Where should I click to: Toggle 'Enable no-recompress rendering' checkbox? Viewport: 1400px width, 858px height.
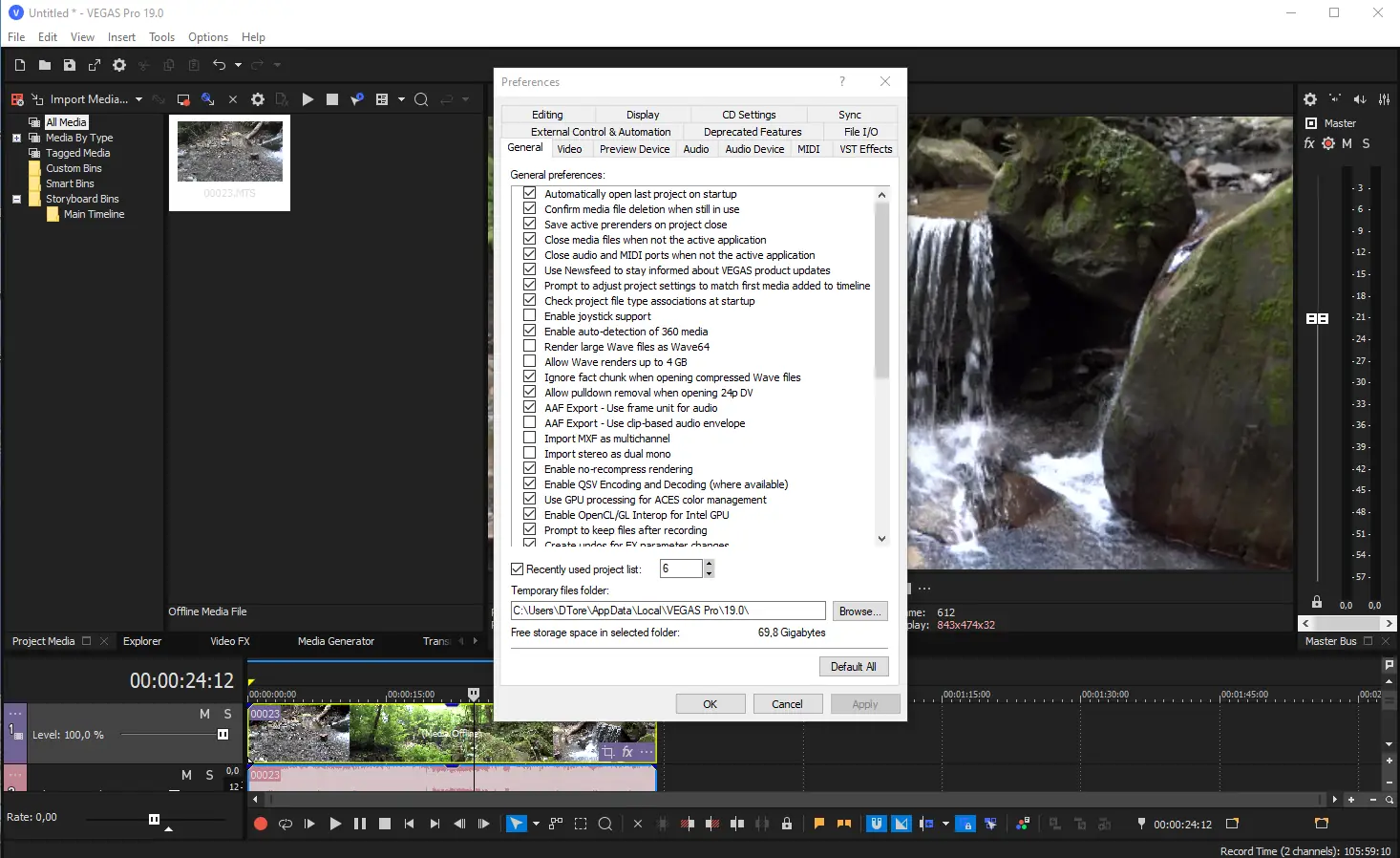(529, 468)
